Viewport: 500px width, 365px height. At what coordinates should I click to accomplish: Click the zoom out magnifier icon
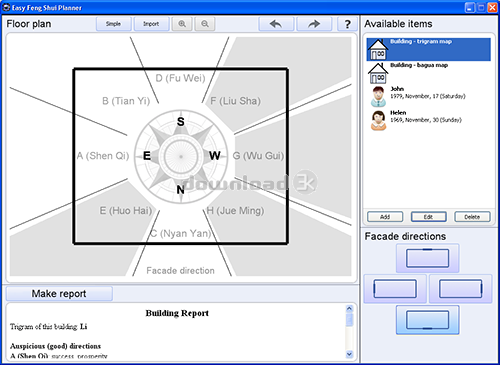click(205, 24)
